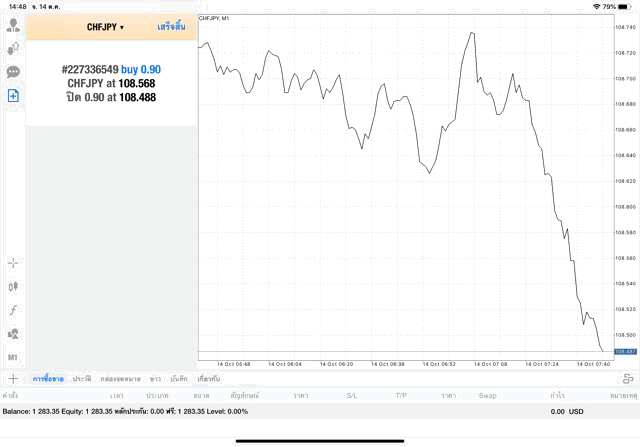Tap the new order document icon
This screenshot has width=640, height=447.
(13, 96)
